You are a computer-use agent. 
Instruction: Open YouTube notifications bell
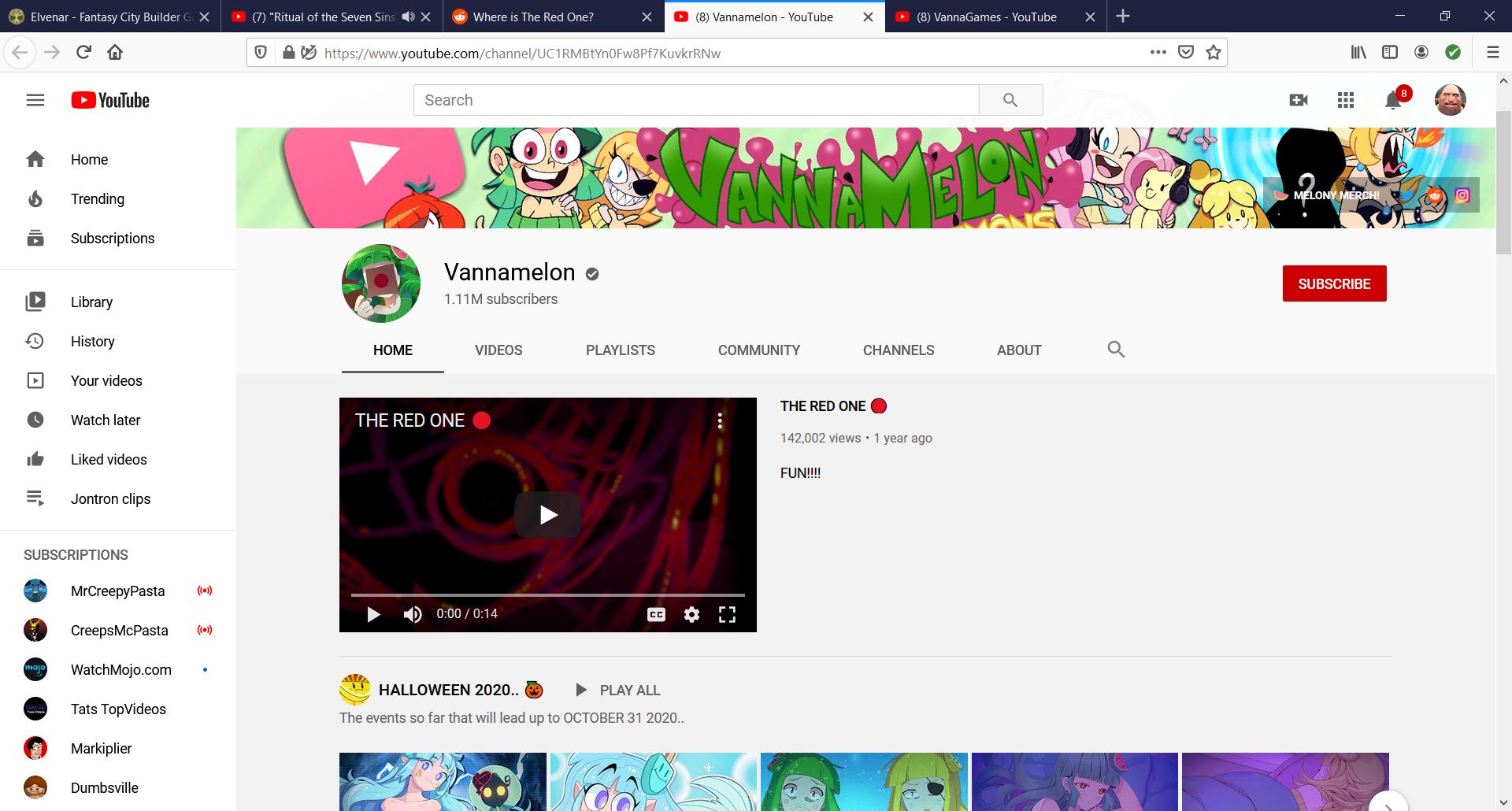point(1392,101)
